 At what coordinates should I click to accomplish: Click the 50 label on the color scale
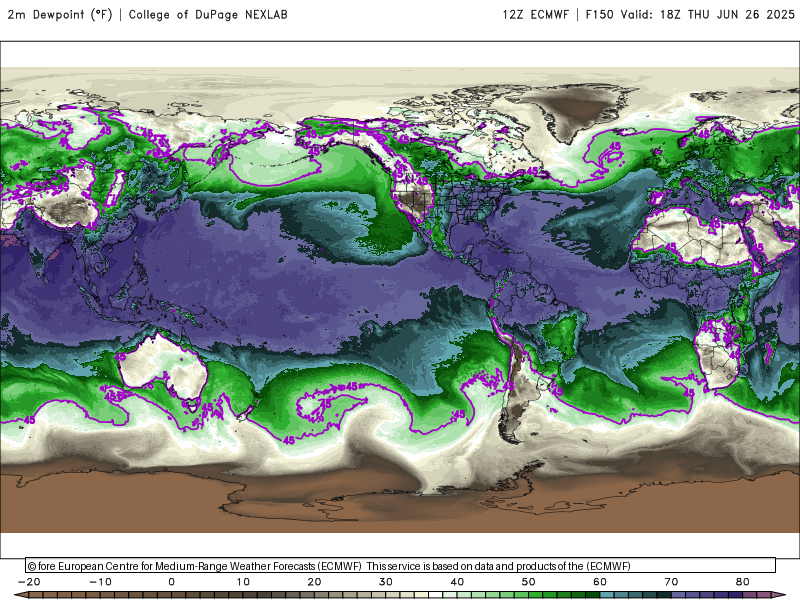pyautogui.click(x=529, y=582)
